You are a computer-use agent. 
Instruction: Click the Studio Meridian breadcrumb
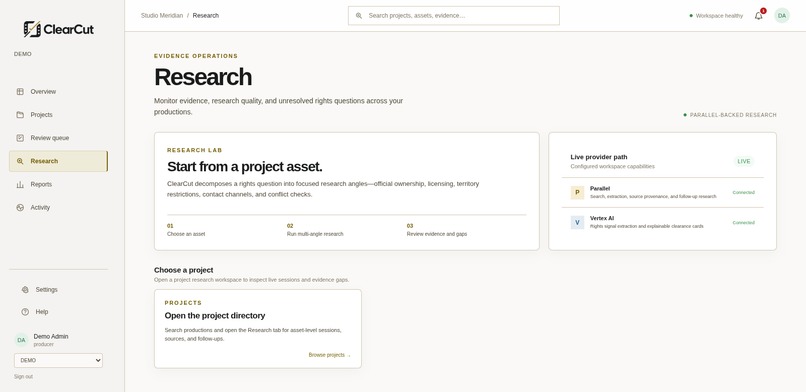[x=162, y=15]
